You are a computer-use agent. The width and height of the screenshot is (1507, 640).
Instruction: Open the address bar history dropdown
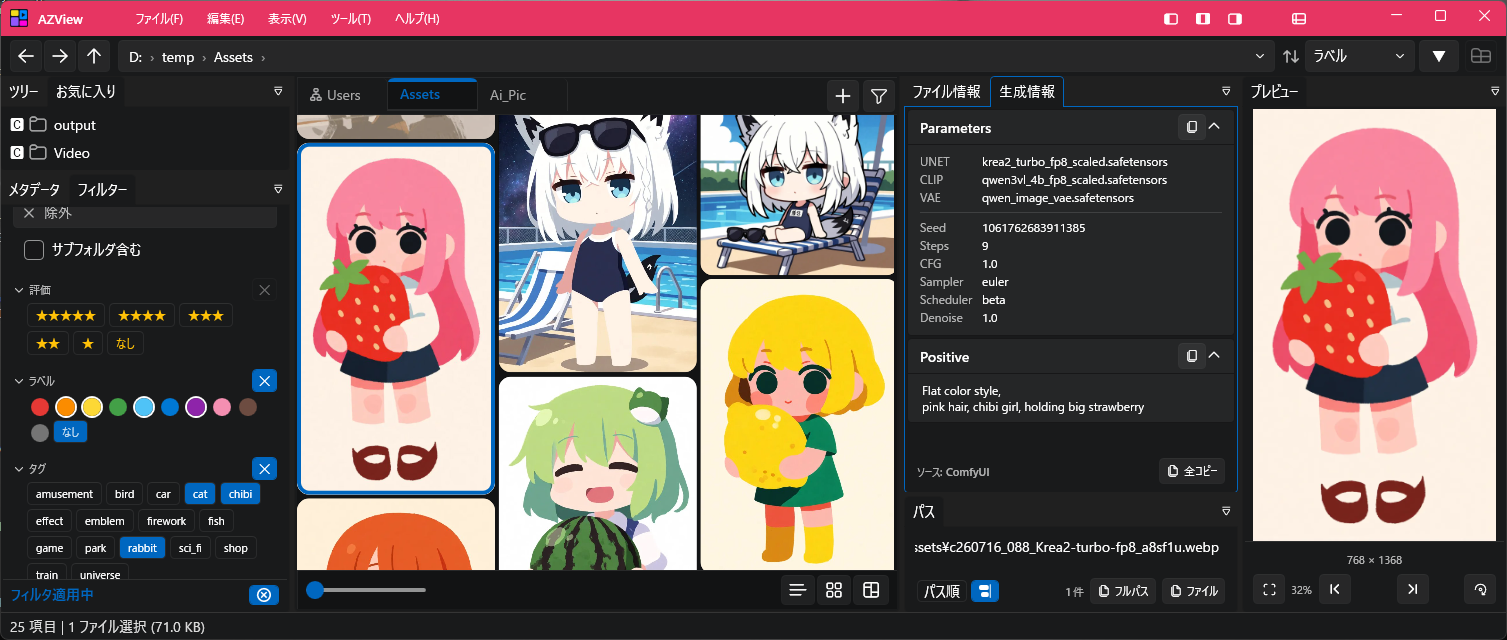(x=1261, y=57)
